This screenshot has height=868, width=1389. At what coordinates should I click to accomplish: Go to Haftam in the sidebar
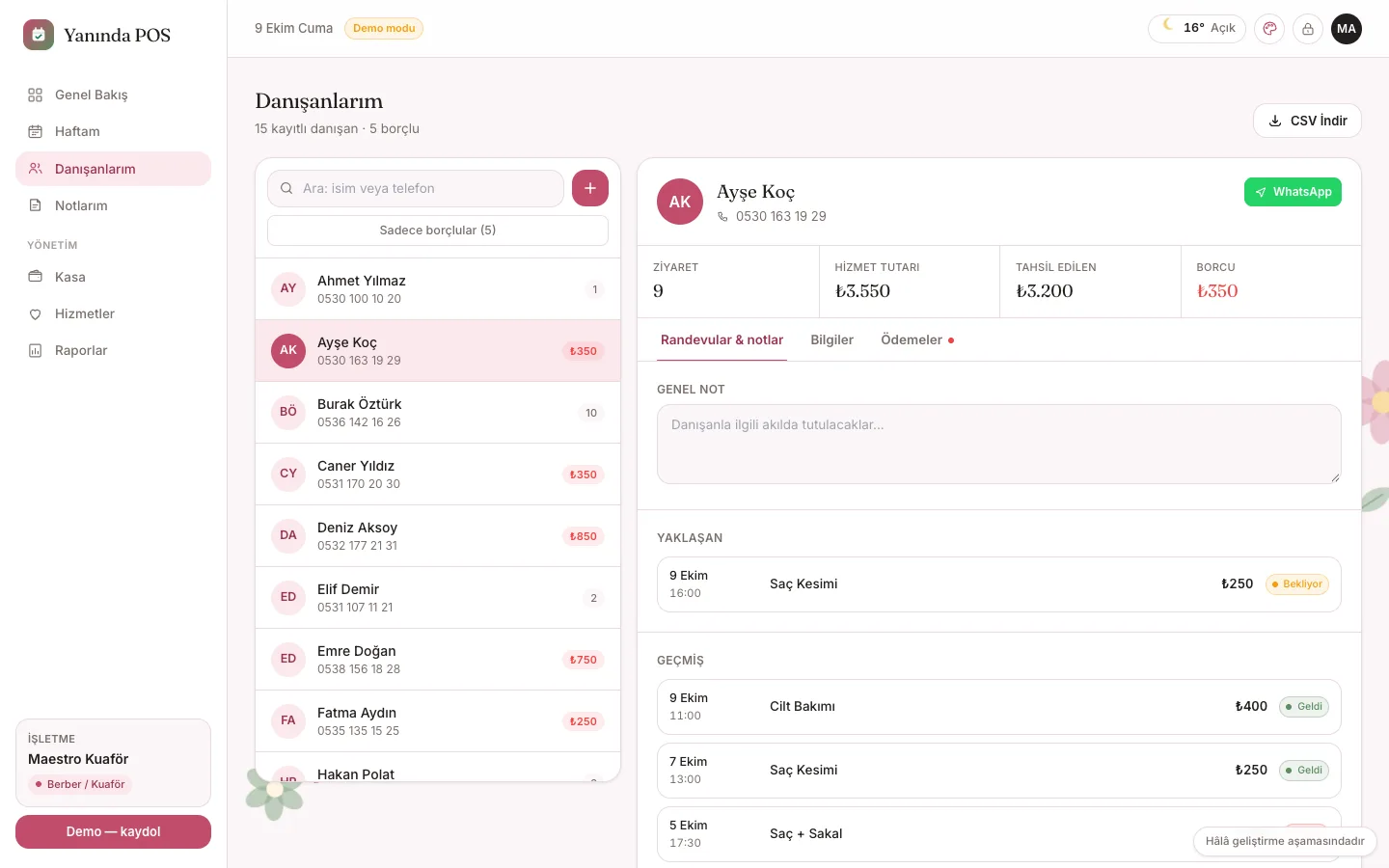113,131
